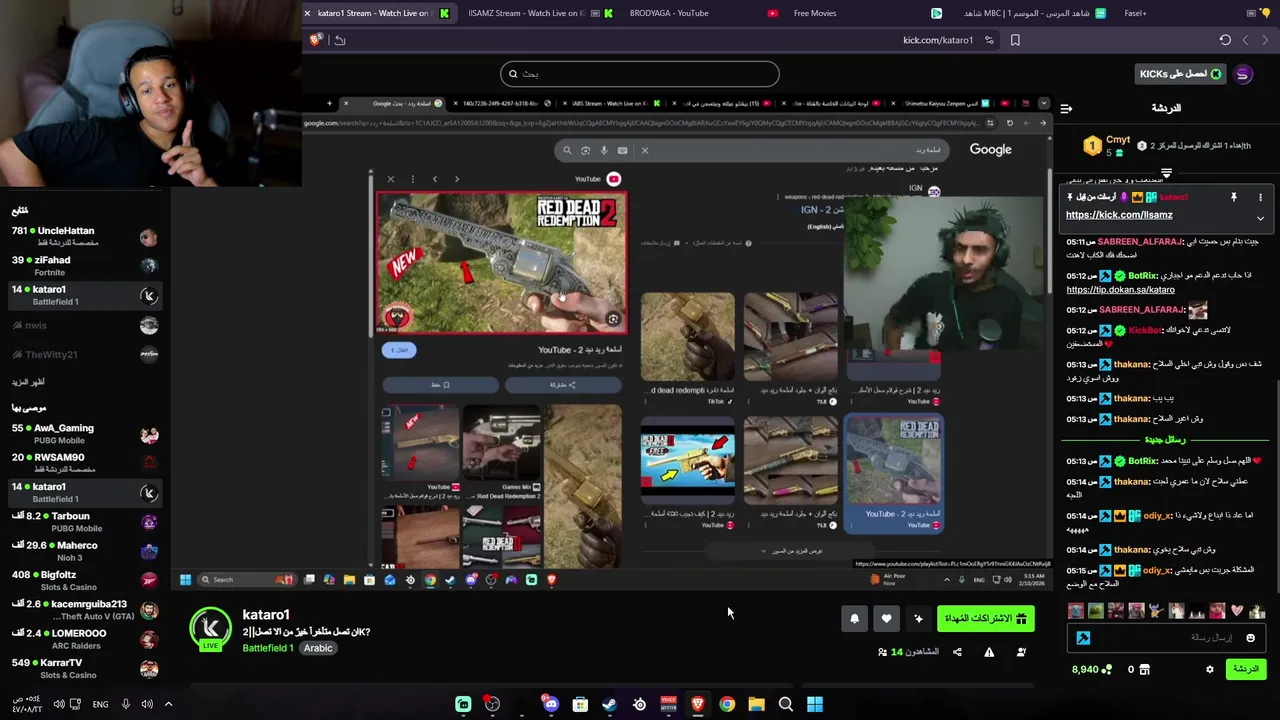Open chat settings gear icon

pyautogui.click(x=1209, y=669)
